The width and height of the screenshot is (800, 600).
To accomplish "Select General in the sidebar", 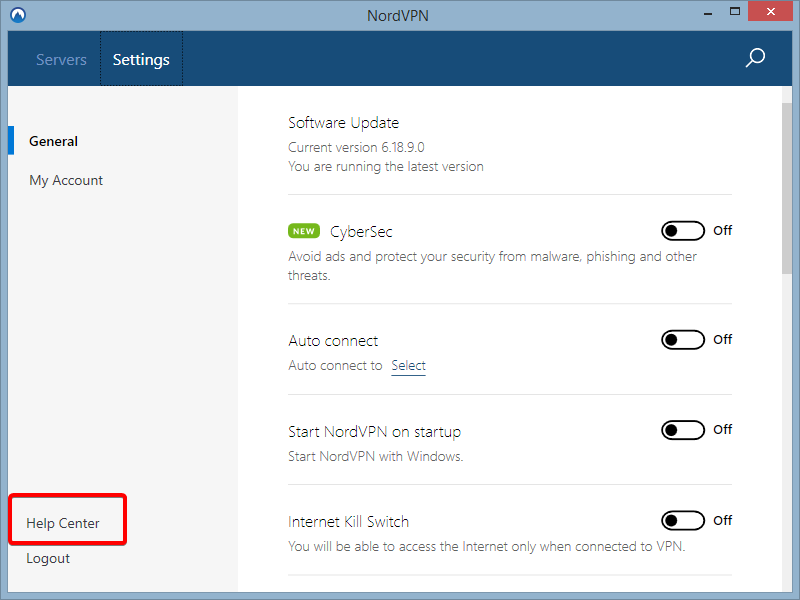I will pyautogui.click(x=54, y=141).
